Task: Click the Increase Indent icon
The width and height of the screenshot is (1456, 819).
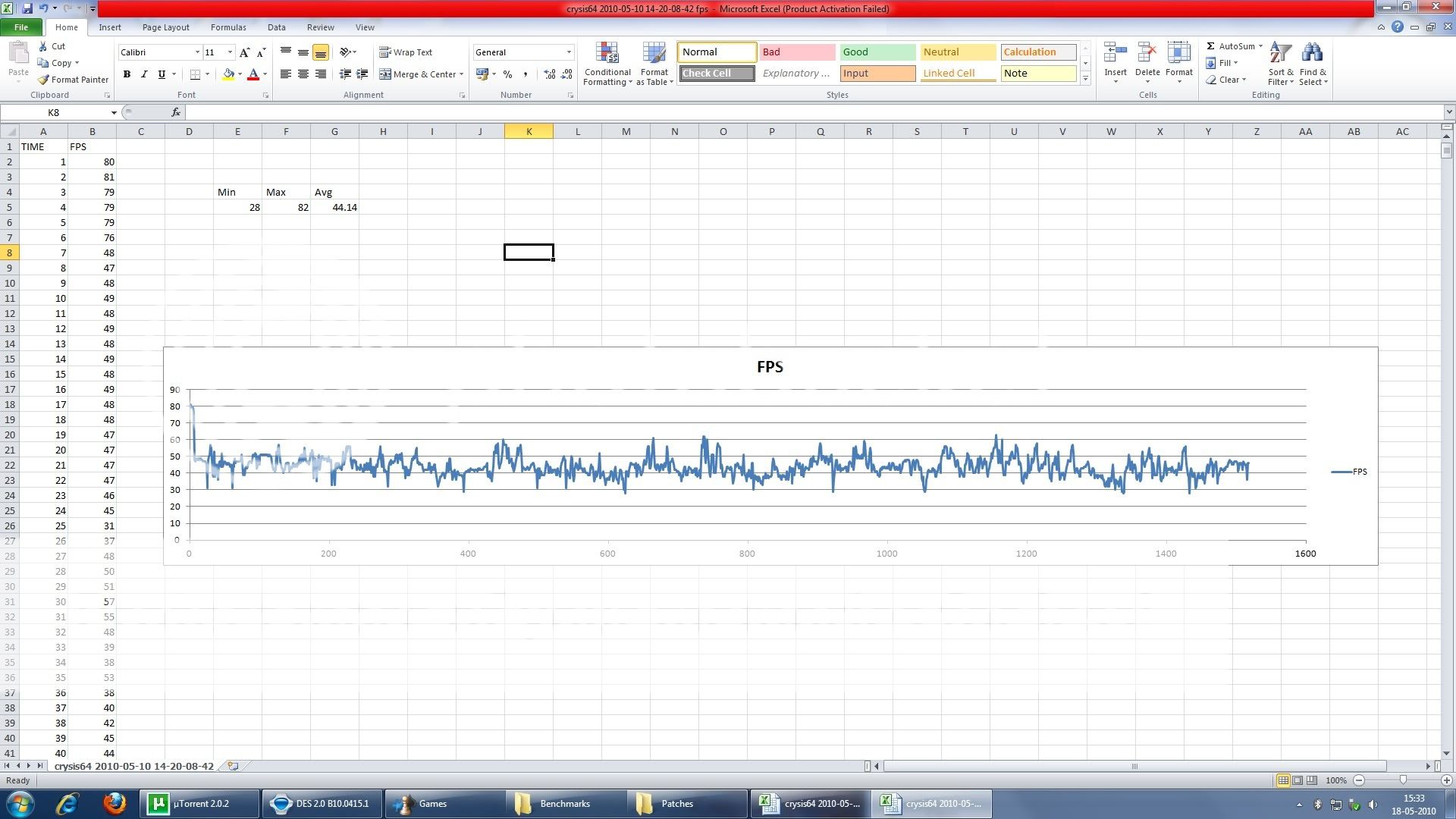Action: [x=362, y=74]
